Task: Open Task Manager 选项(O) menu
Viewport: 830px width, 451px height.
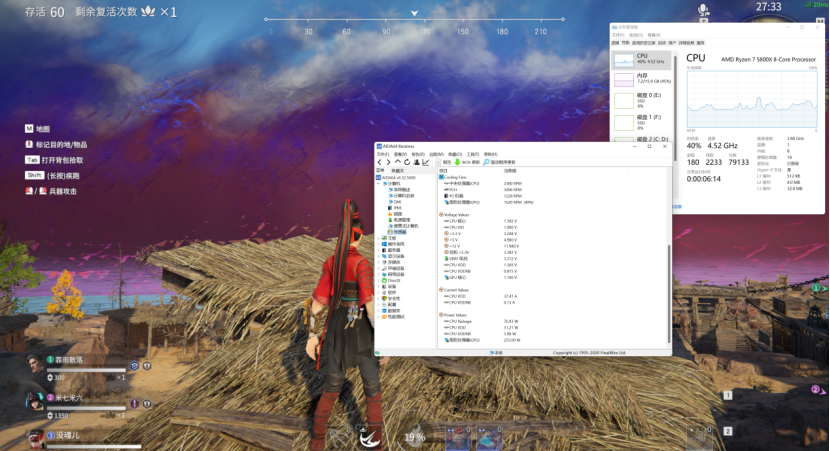Action: tap(636, 35)
